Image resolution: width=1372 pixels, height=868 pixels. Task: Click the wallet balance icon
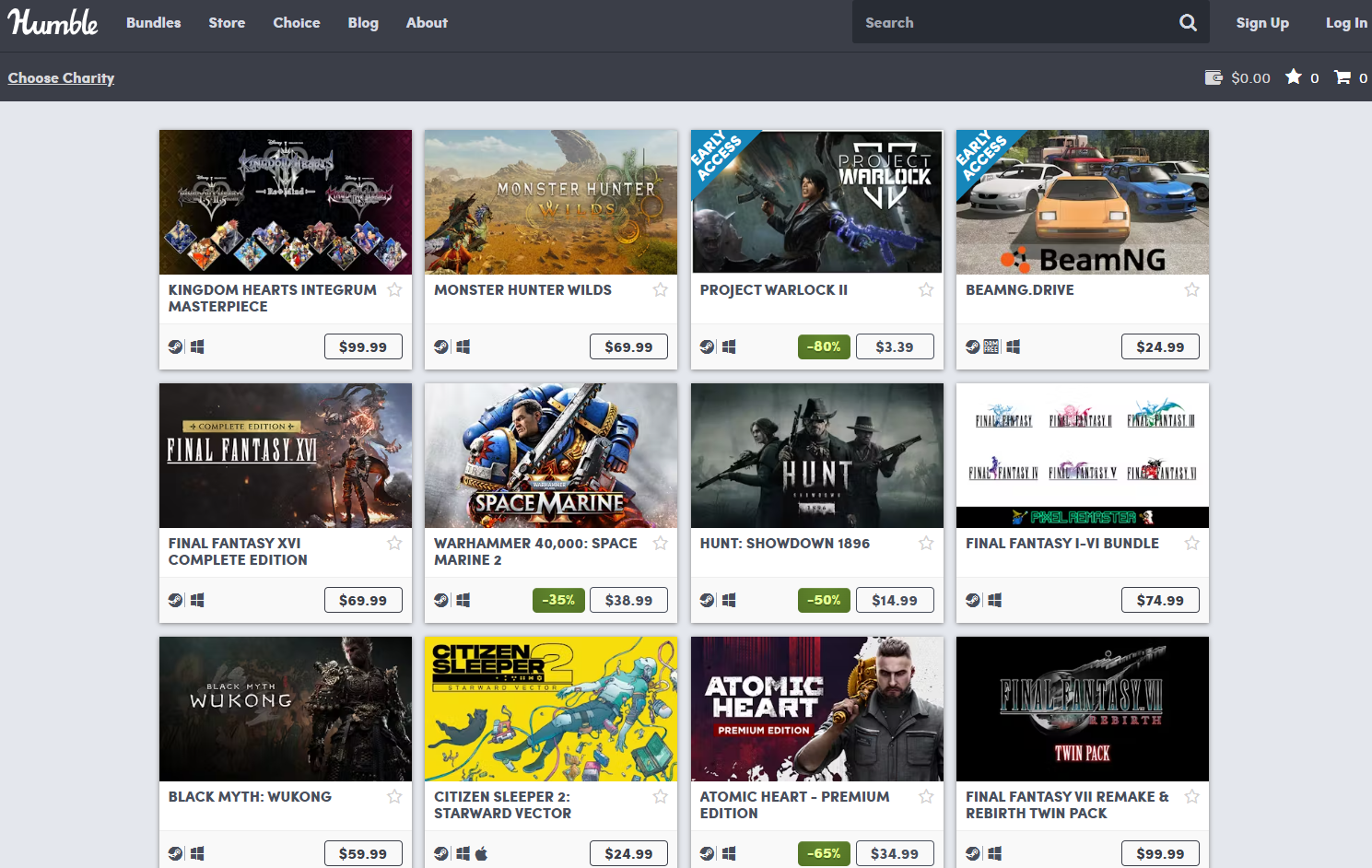[x=1214, y=77]
